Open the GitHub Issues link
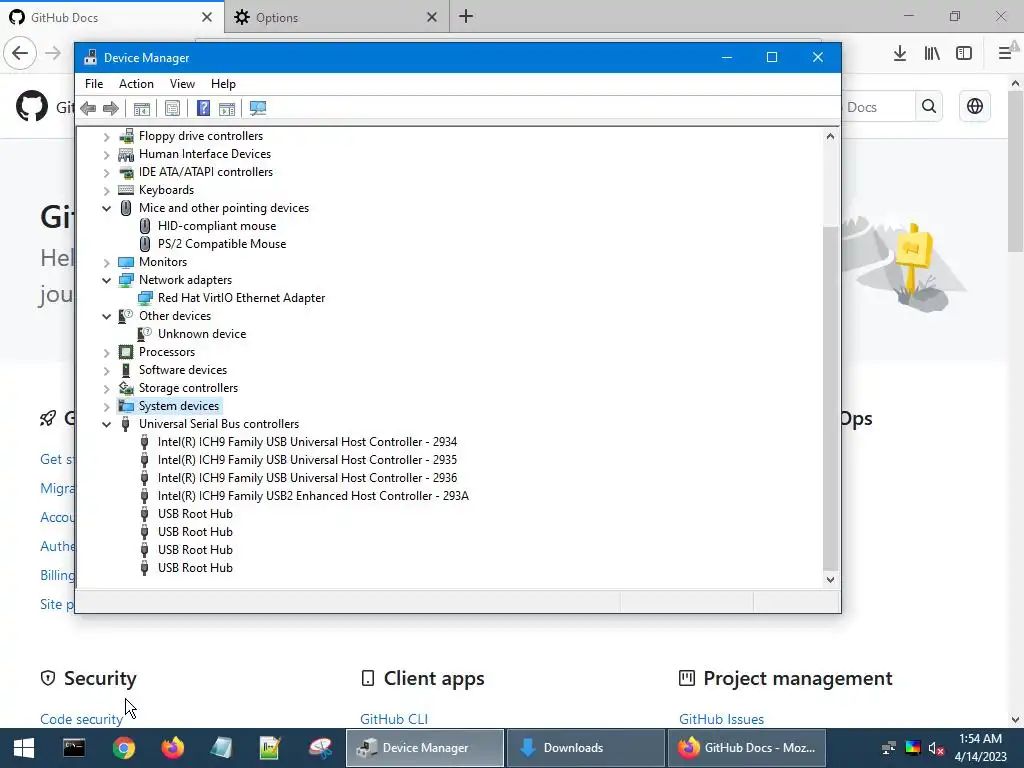 722,719
